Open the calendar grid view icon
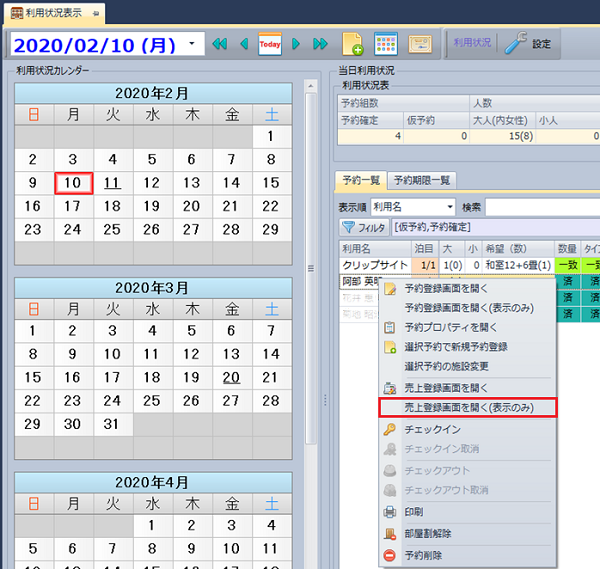The image size is (600, 569). click(x=385, y=44)
